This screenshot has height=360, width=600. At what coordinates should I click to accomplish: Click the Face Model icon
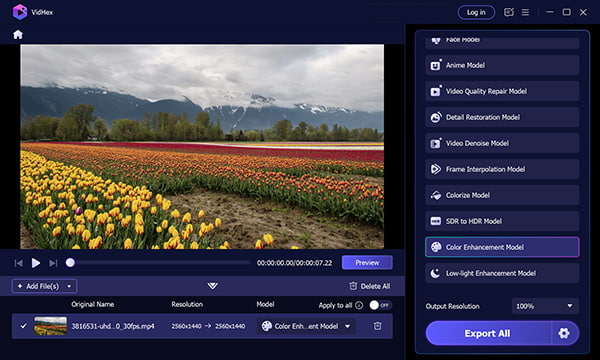(435, 41)
